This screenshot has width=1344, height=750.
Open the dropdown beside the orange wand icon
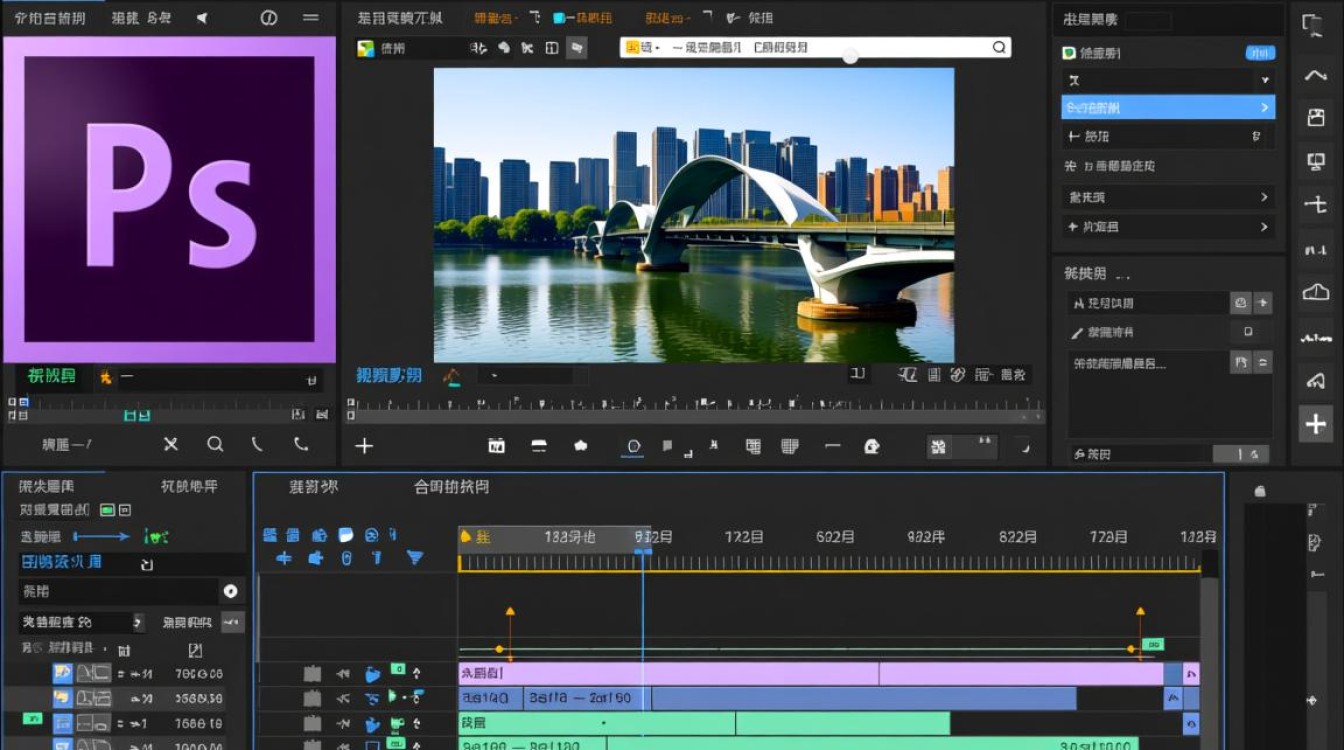click(x=532, y=377)
